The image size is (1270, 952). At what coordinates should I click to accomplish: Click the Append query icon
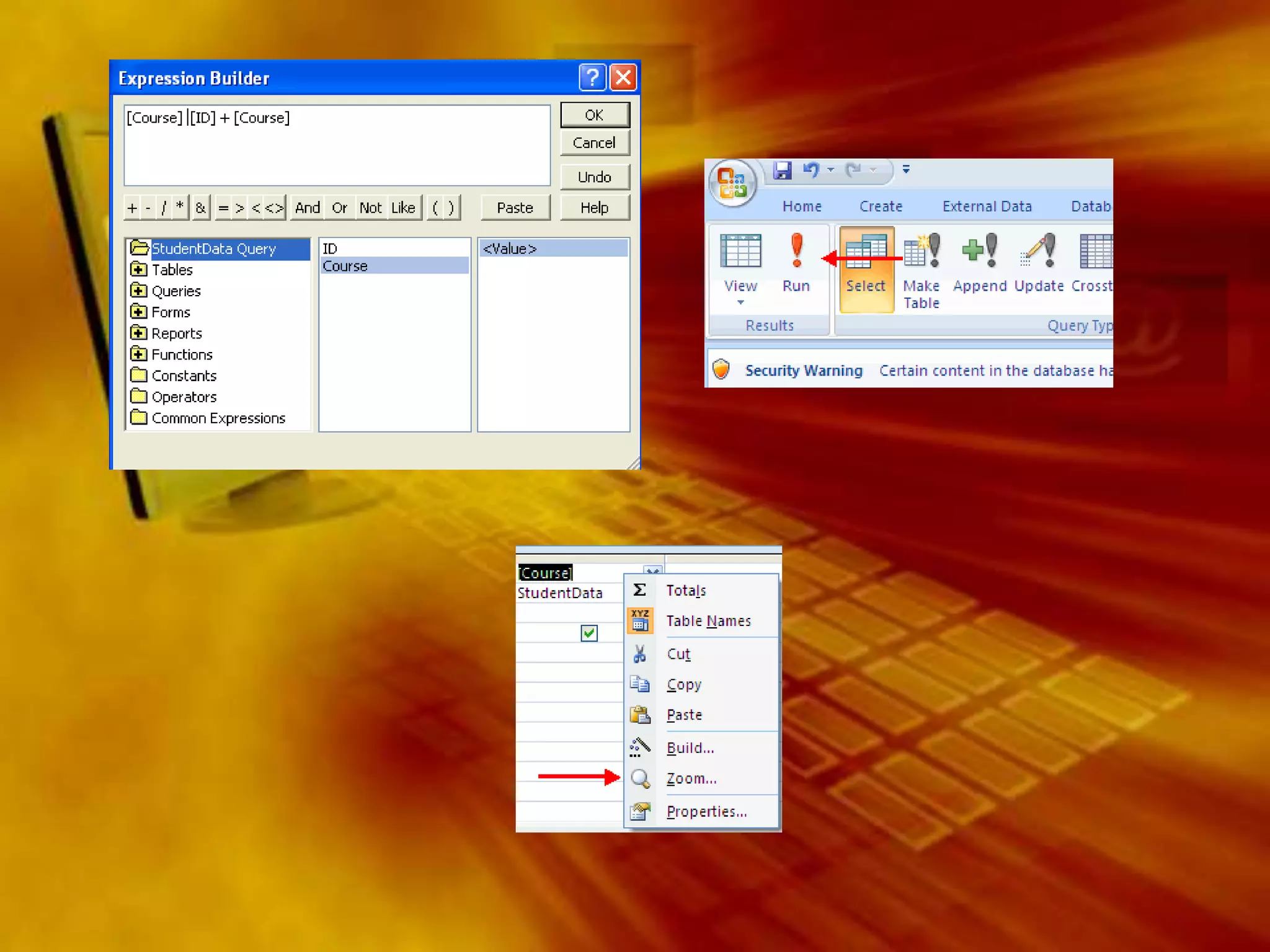pyautogui.click(x=980, y=251)
